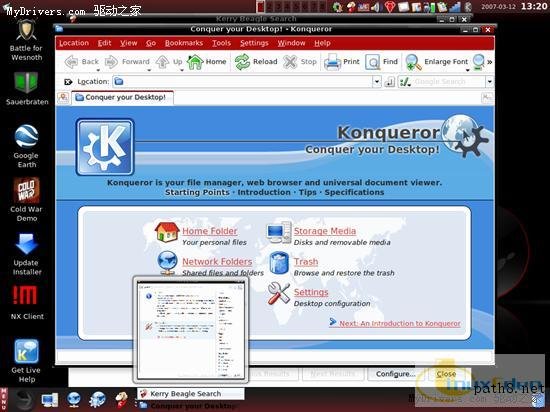Image resolution: width=550 pixels, height=412 pixels.
Task: Close the current tab using the right-side tab button
Action: [x=487, y=98]
